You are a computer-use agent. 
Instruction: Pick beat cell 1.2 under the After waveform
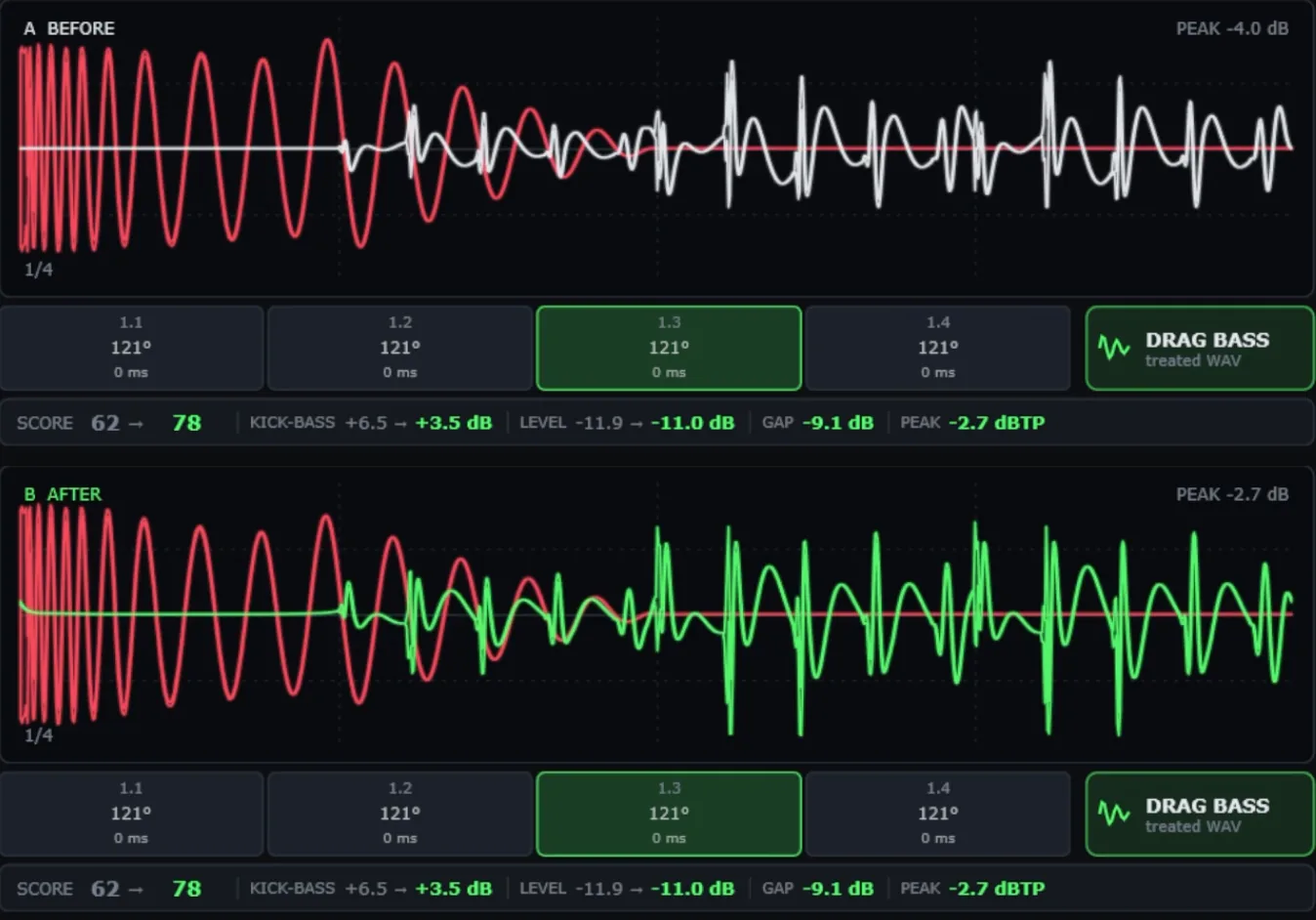[x=400, y=814]
